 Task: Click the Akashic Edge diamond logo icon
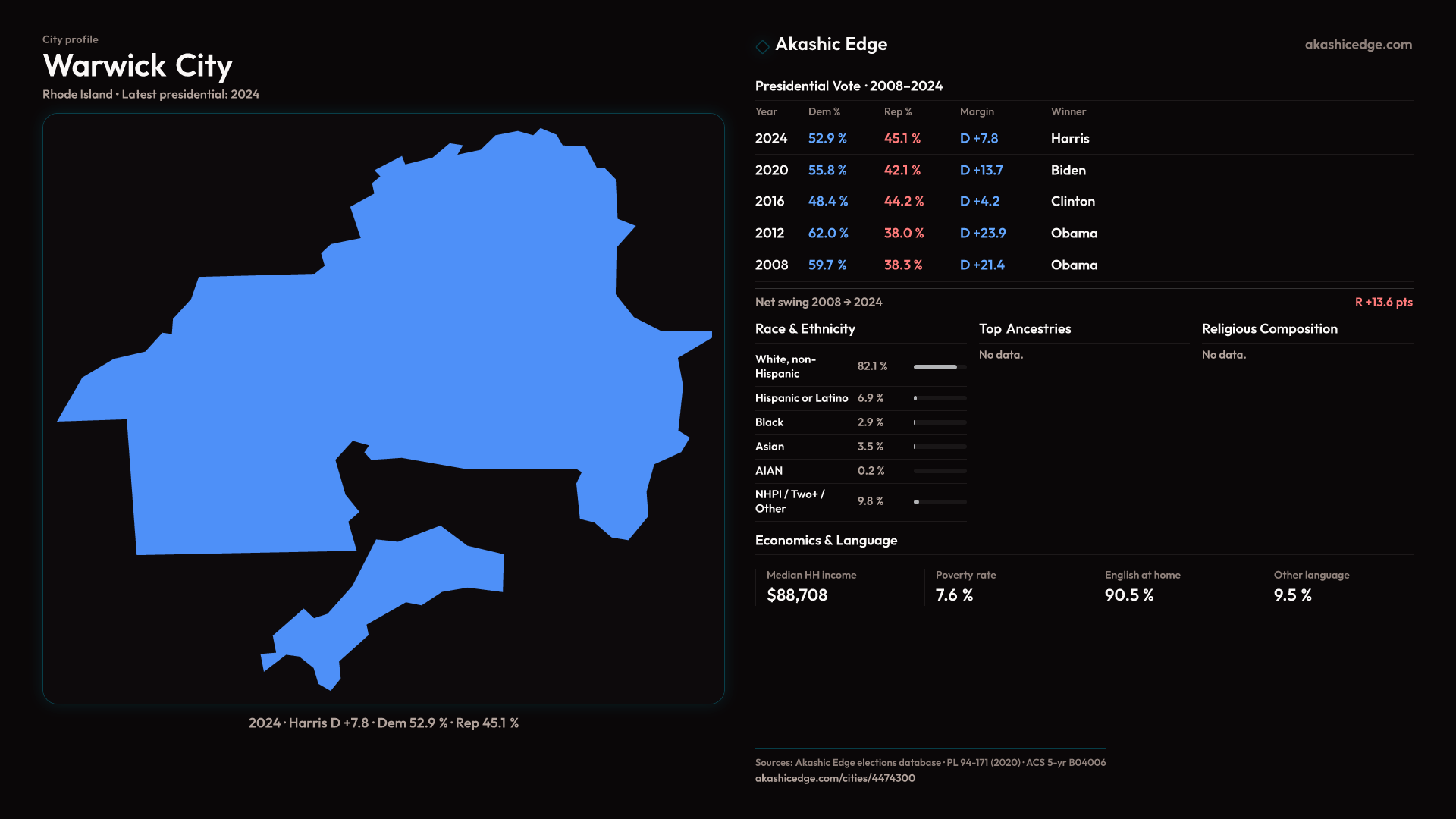point(762,46)
